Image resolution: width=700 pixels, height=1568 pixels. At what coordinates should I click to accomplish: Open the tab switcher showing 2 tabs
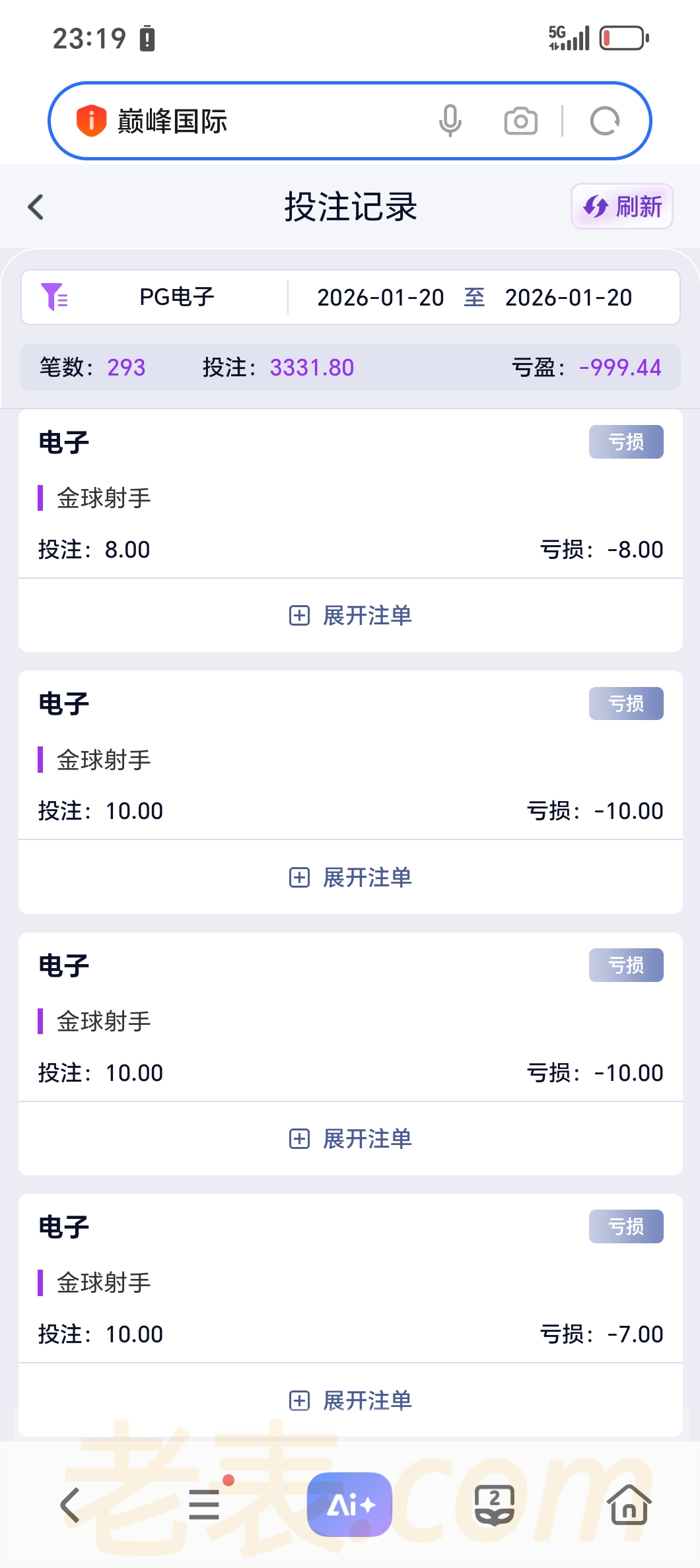click(x=495, y=1505)
